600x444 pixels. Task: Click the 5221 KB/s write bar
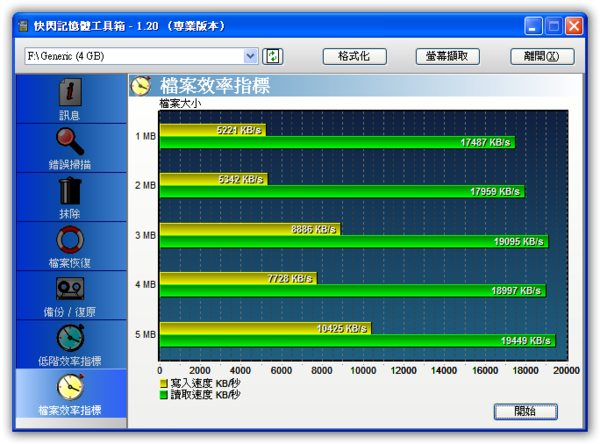(213, 130)
